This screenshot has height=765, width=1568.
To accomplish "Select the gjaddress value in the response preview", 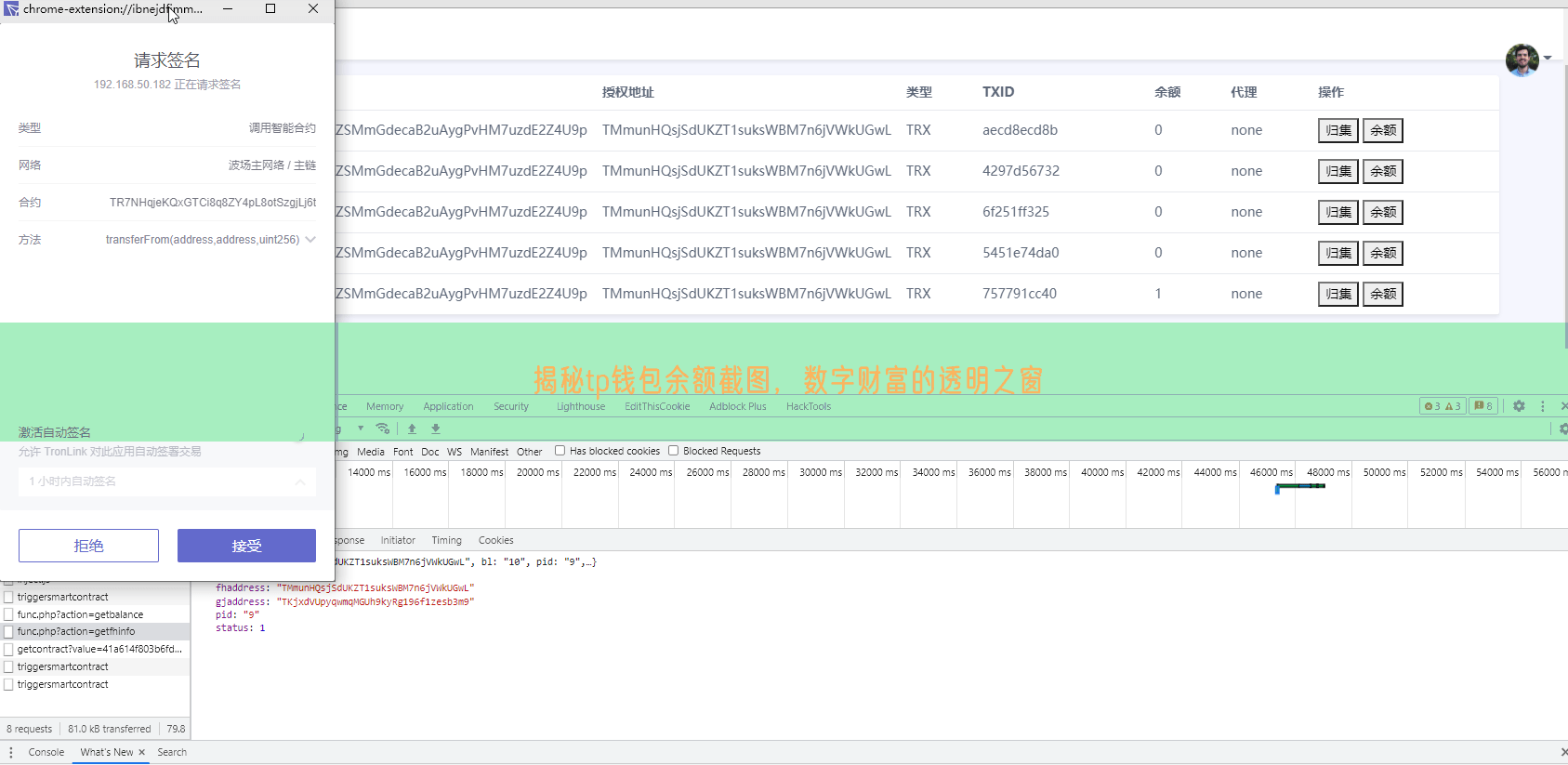I will coord(376,601).
